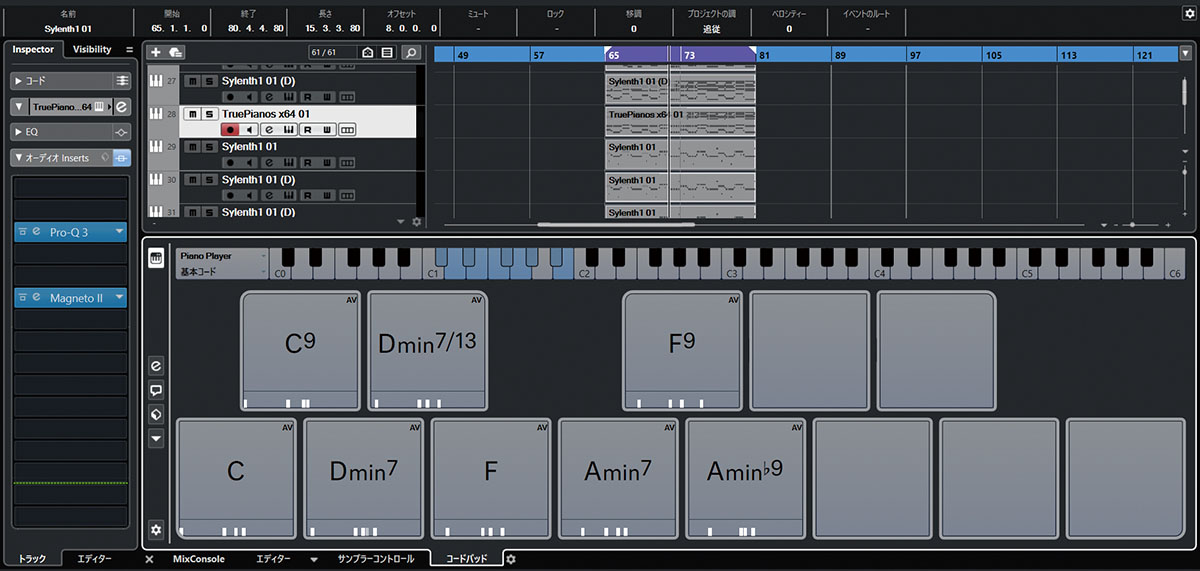Mute track 27 Sylenth1 01 (D)
Image resolution: width=1200 pixels, height=571 pixels.
[x=193, y=81]
